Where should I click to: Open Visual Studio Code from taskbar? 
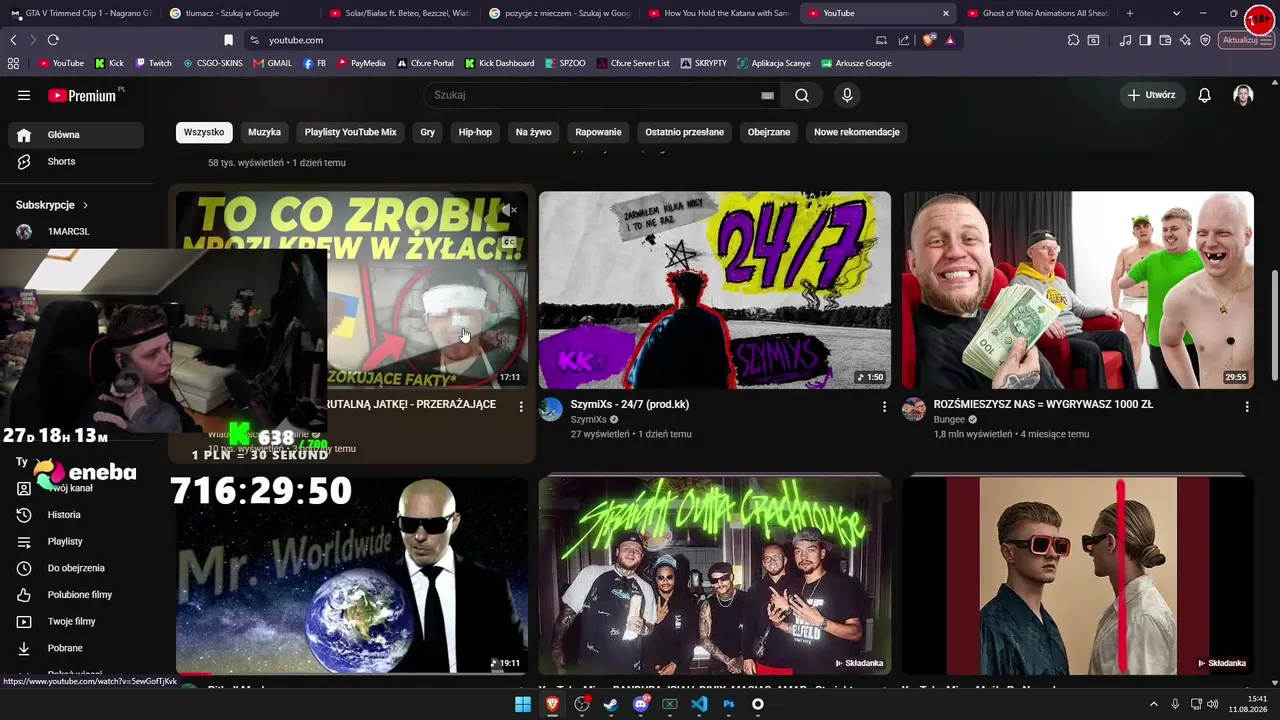click(x=699, y=704)
